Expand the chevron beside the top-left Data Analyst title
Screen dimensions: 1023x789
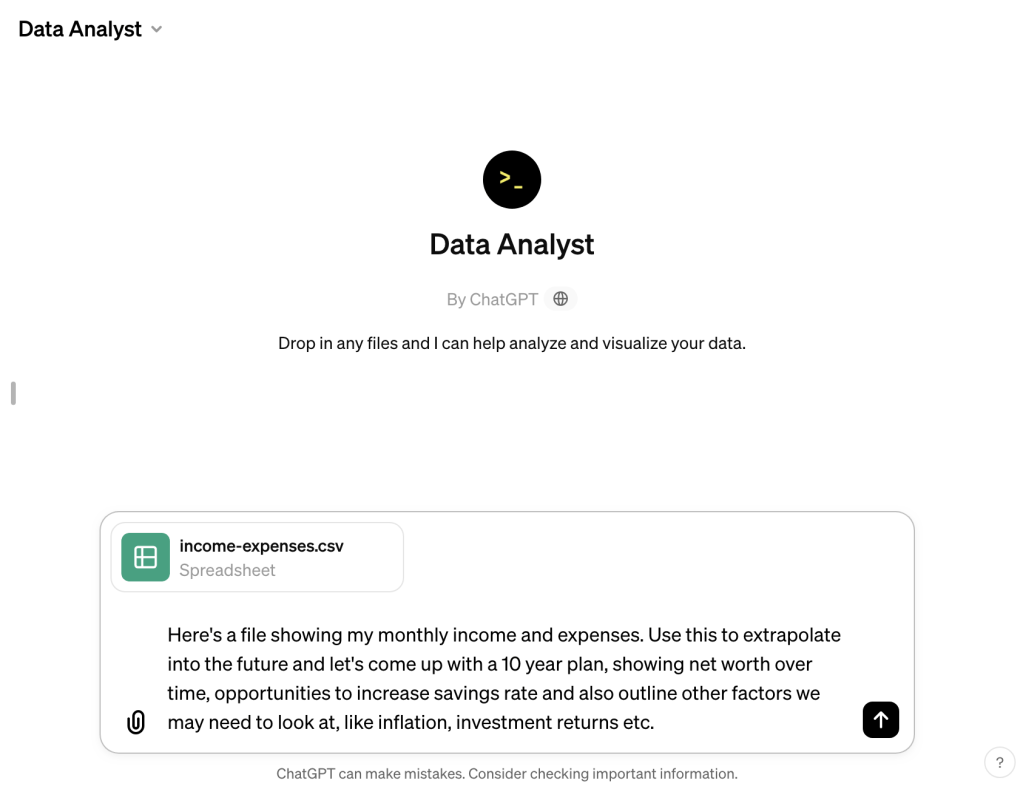[157, 30]
